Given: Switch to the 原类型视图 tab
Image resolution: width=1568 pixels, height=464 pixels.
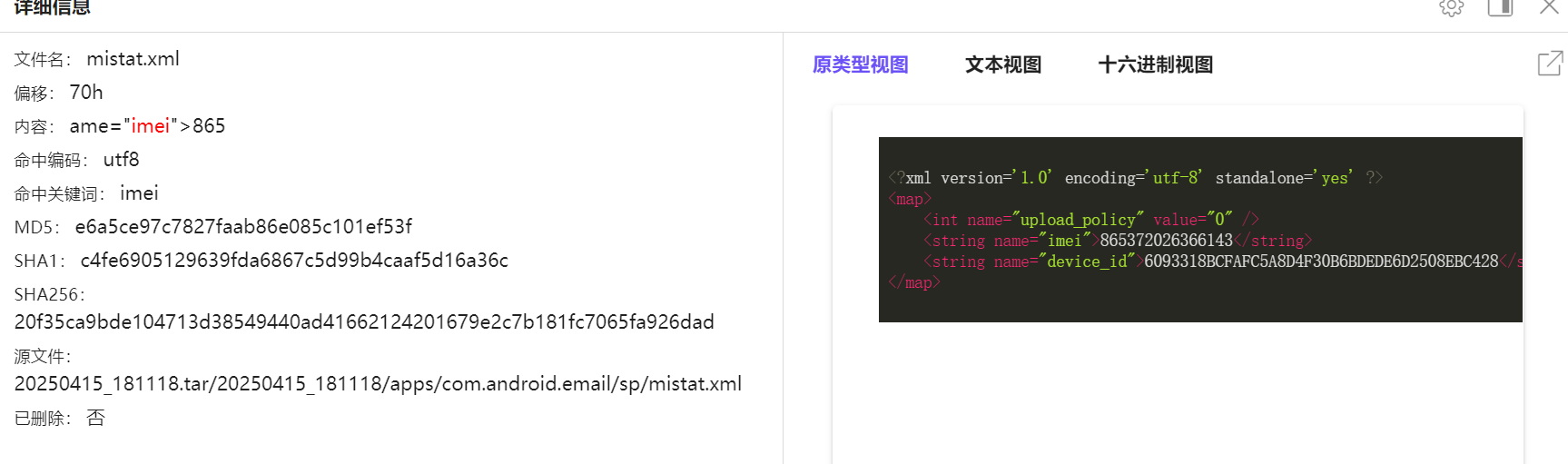Looking at the screenshot, I should coord(860,64).
